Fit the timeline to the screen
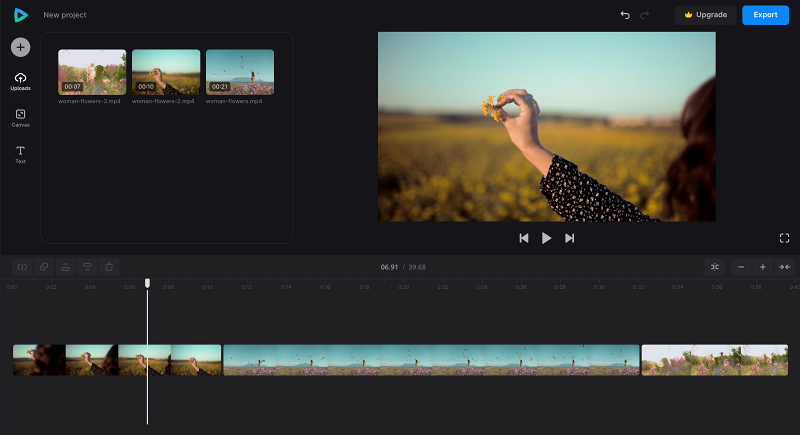The height and width of the screenshot is (435, 800). (784, 267)
